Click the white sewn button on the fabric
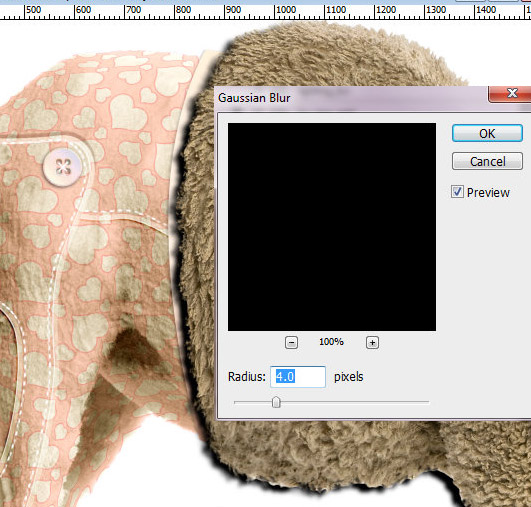This screenshot has width=531, height=507. 63,167
